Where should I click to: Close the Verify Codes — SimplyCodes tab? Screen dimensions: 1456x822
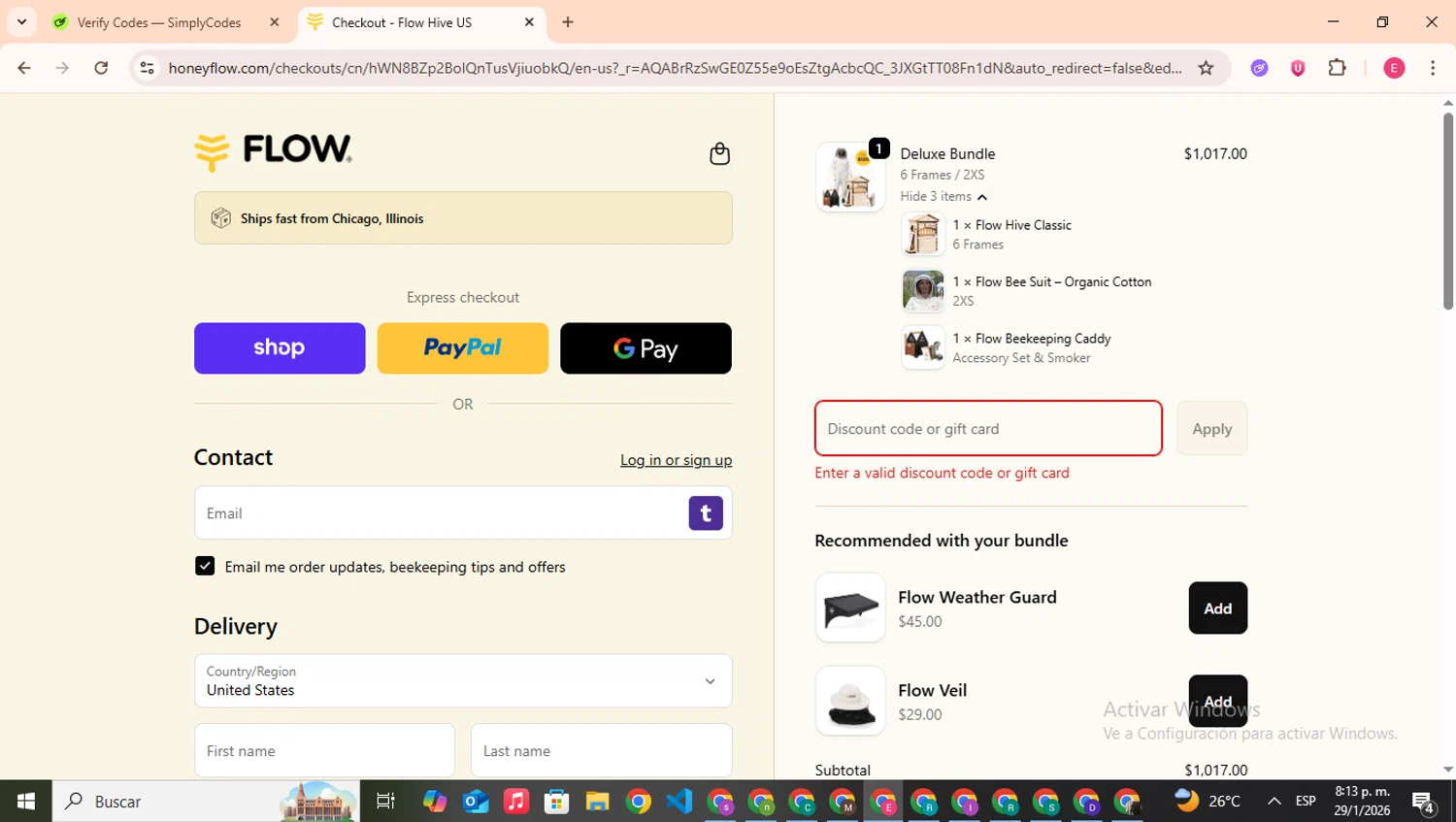click(275, 22)
